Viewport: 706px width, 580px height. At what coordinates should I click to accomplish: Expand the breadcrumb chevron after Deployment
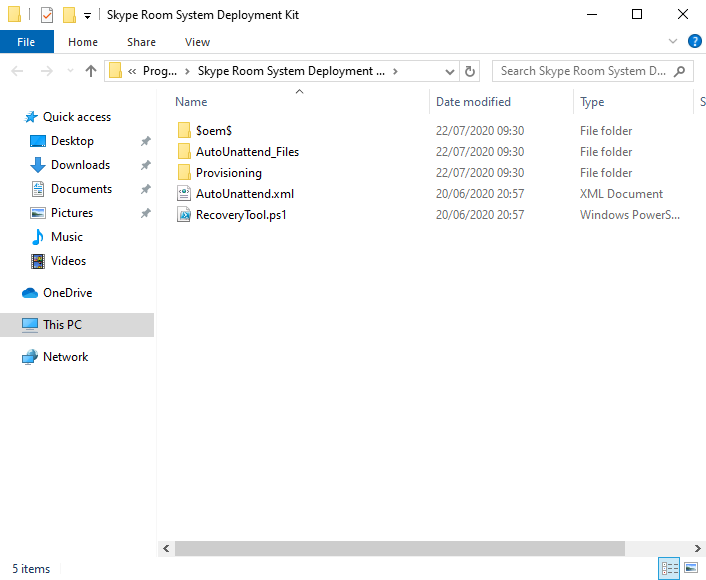point(395,71)
